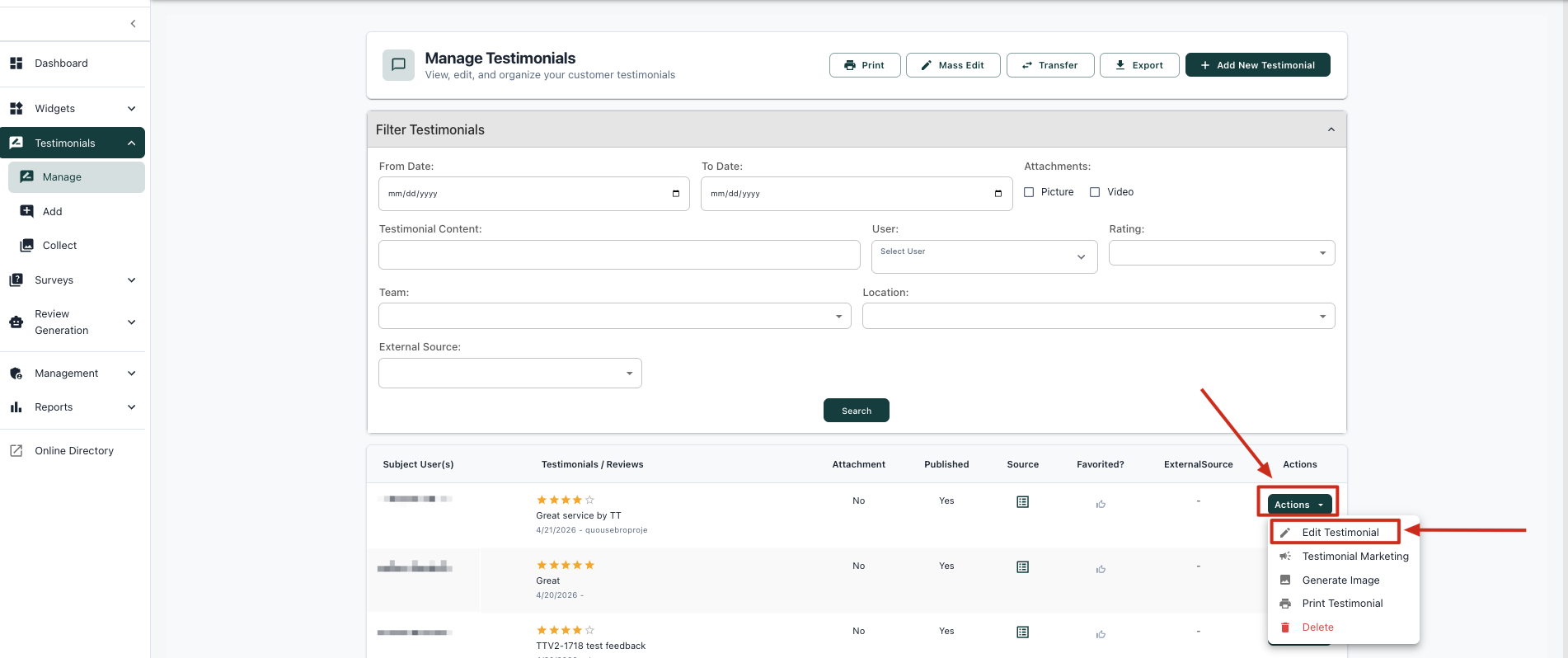
Task: Click the Collect icon in sidebar
Action: click(27, 246)
